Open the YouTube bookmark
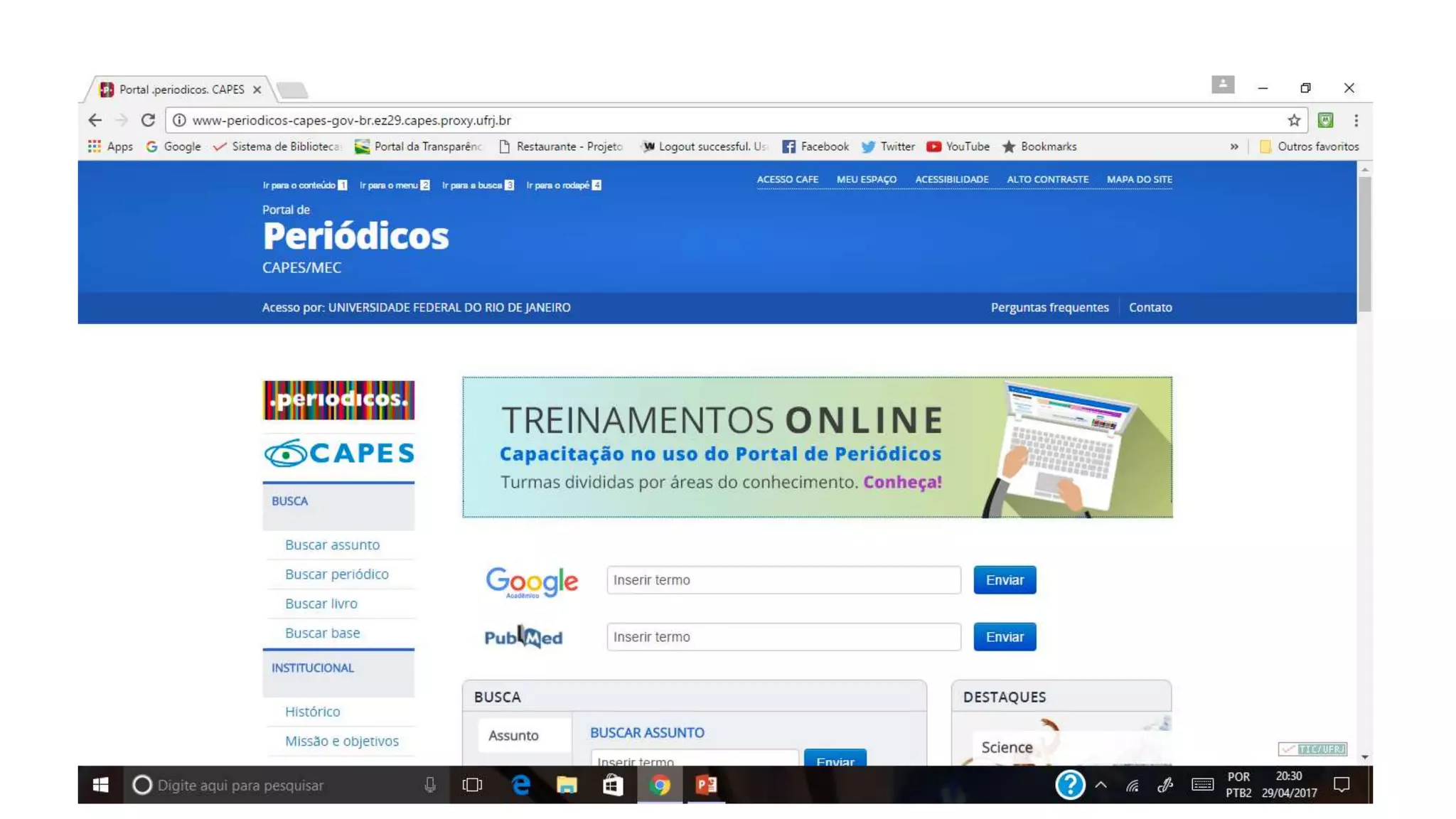 point(958,146)
